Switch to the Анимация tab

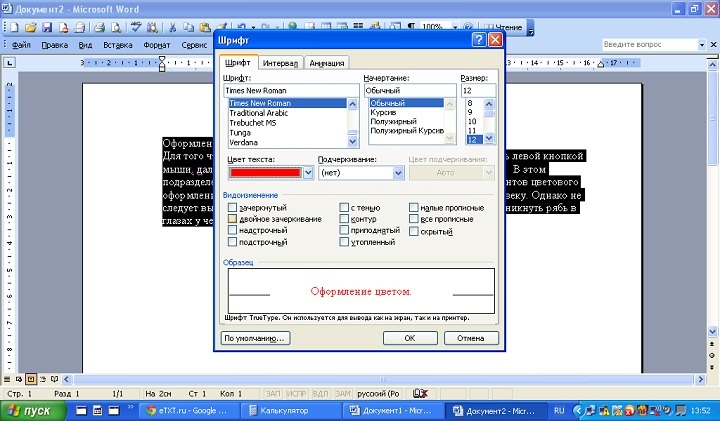(x=326, y=63)
